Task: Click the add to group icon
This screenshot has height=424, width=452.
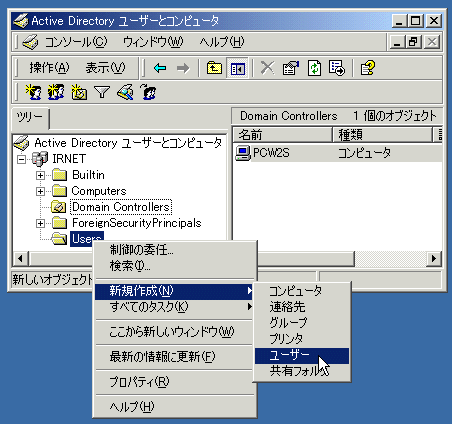Action: (148, 92)
